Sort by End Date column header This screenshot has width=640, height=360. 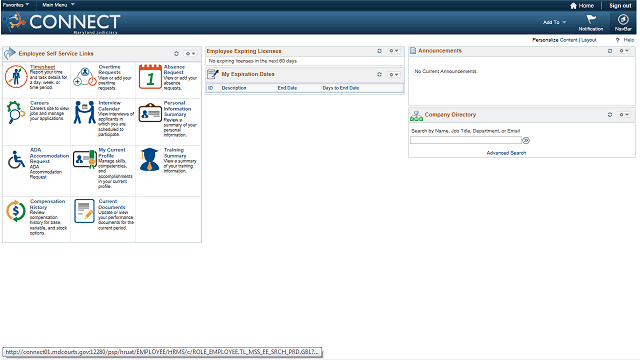click(287, 88)
